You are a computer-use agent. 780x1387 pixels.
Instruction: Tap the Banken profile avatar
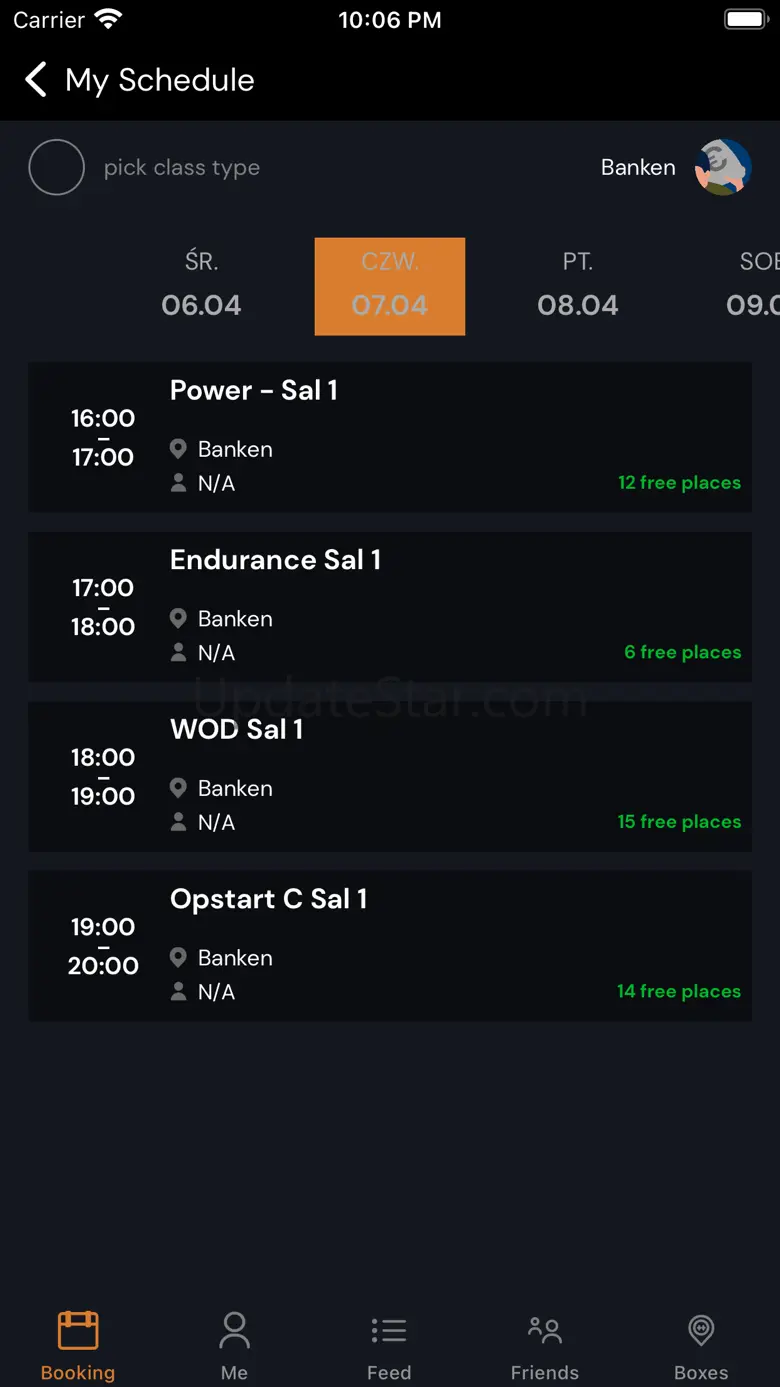tap(723, 167)
